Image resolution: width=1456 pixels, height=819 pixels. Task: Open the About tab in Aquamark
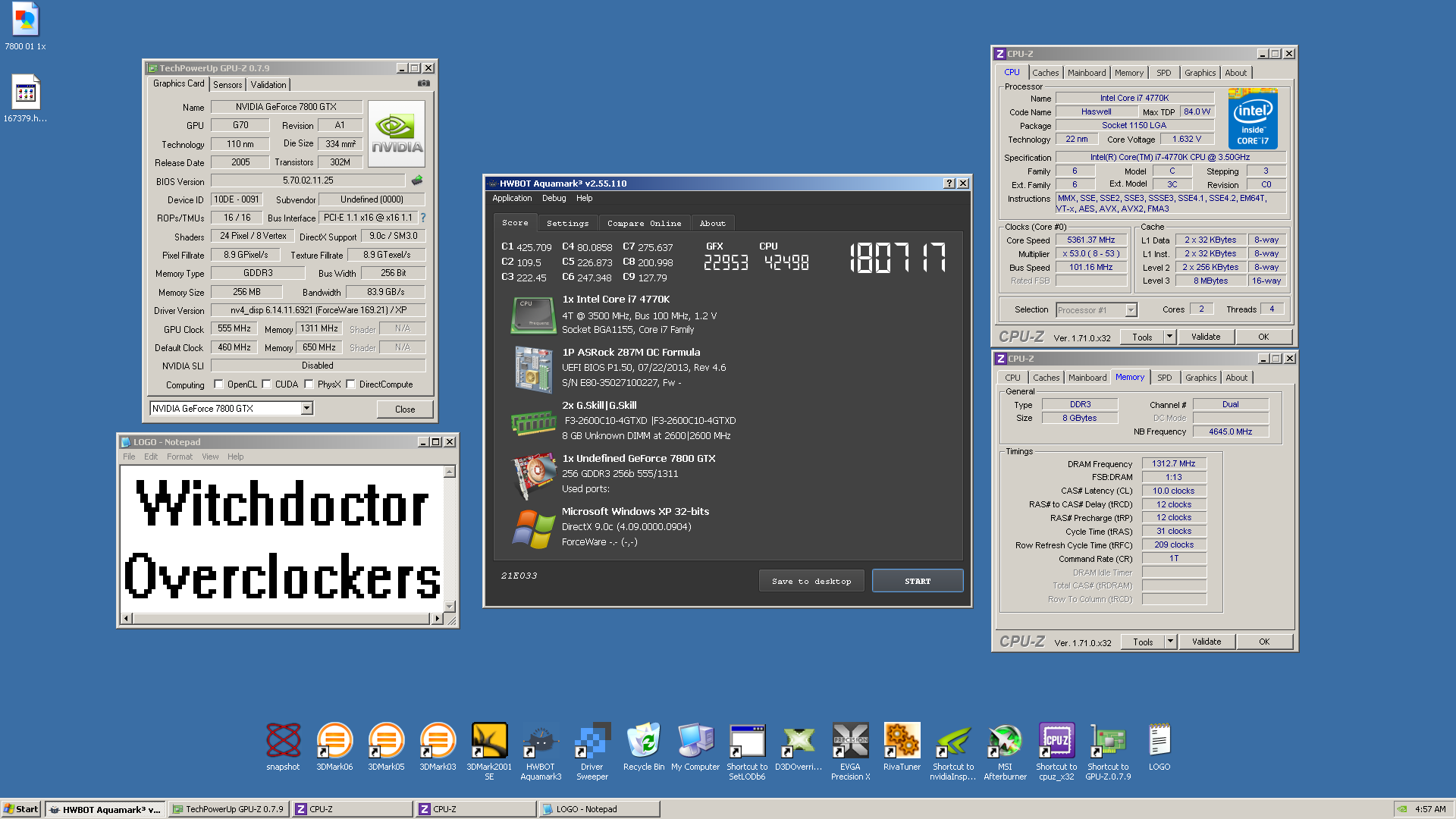tap(712, 224)
